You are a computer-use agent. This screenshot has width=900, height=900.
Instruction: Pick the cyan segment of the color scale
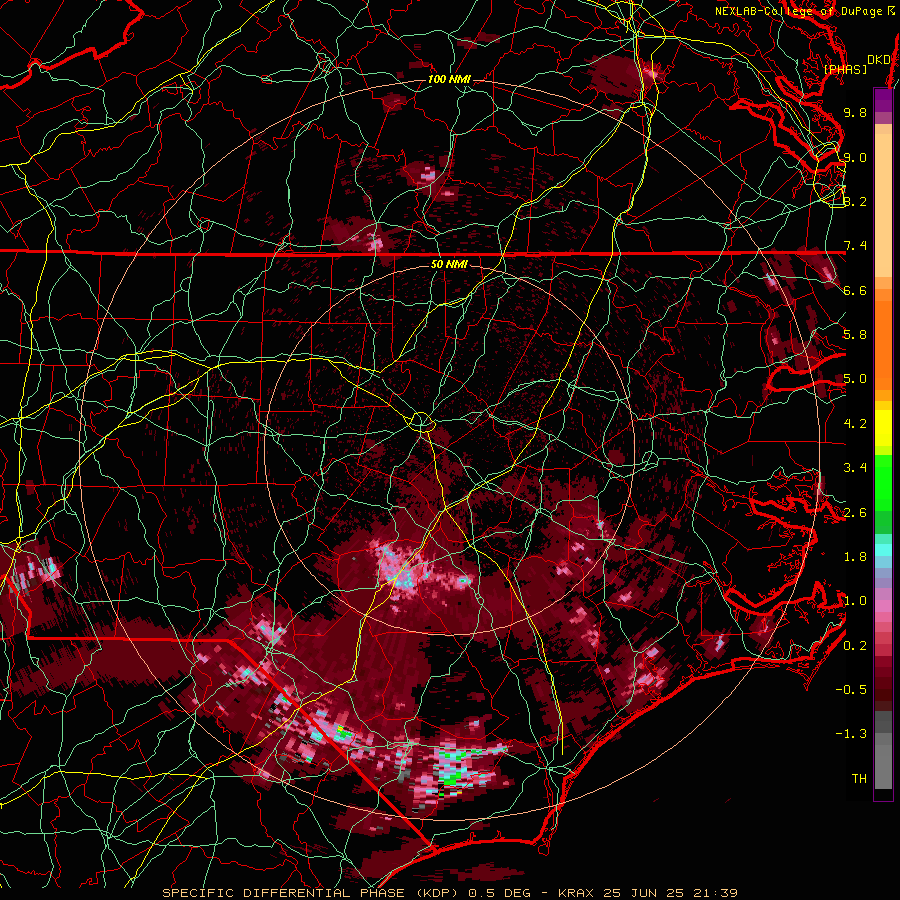(x=883, y=550)
